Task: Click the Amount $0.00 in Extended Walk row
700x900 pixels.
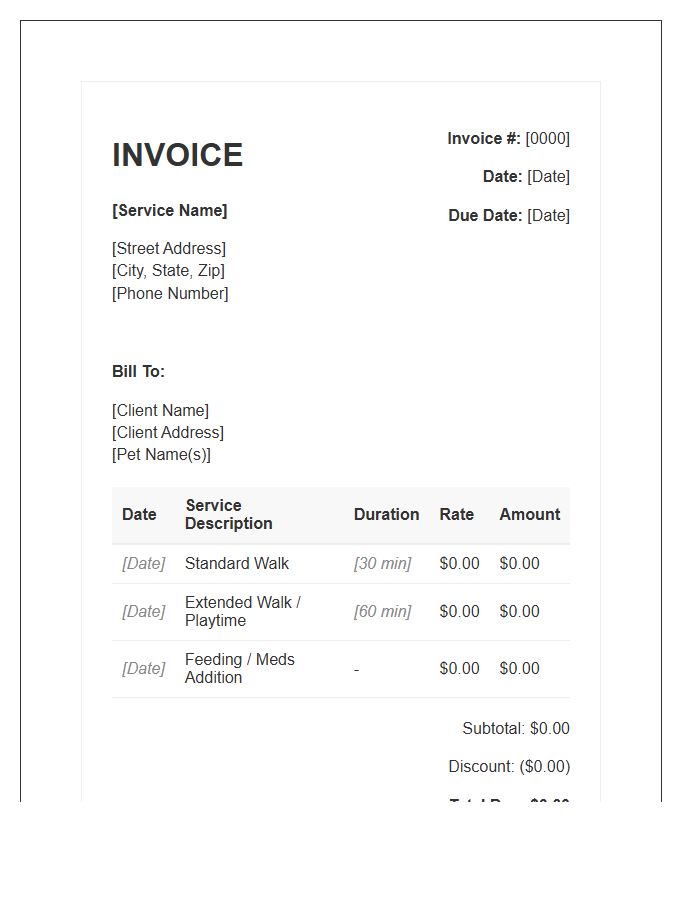Action: [x=519, y=611]
